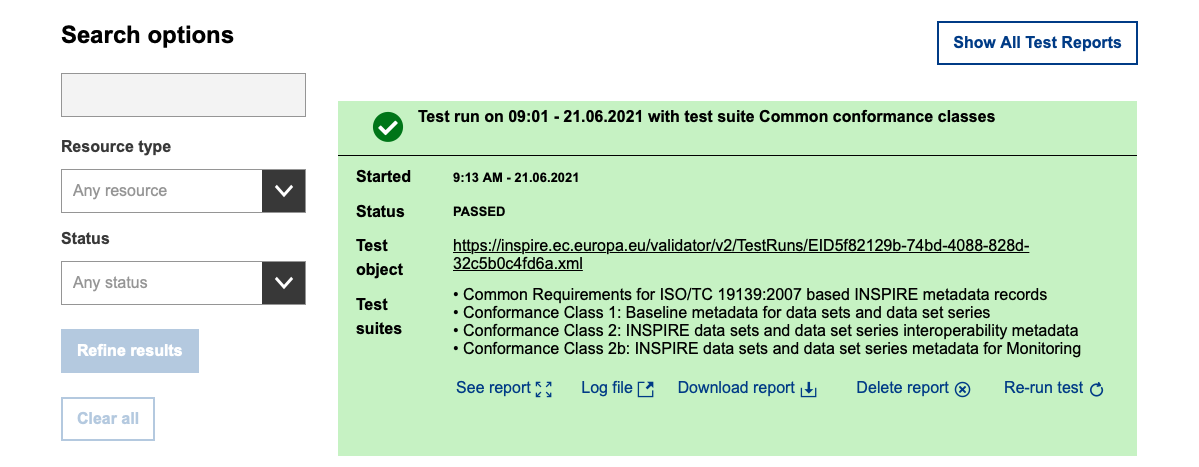This screenshot has height=467, width=1199.
Task: Click the circled X icon after Delete report
Action: coord(962,389)
